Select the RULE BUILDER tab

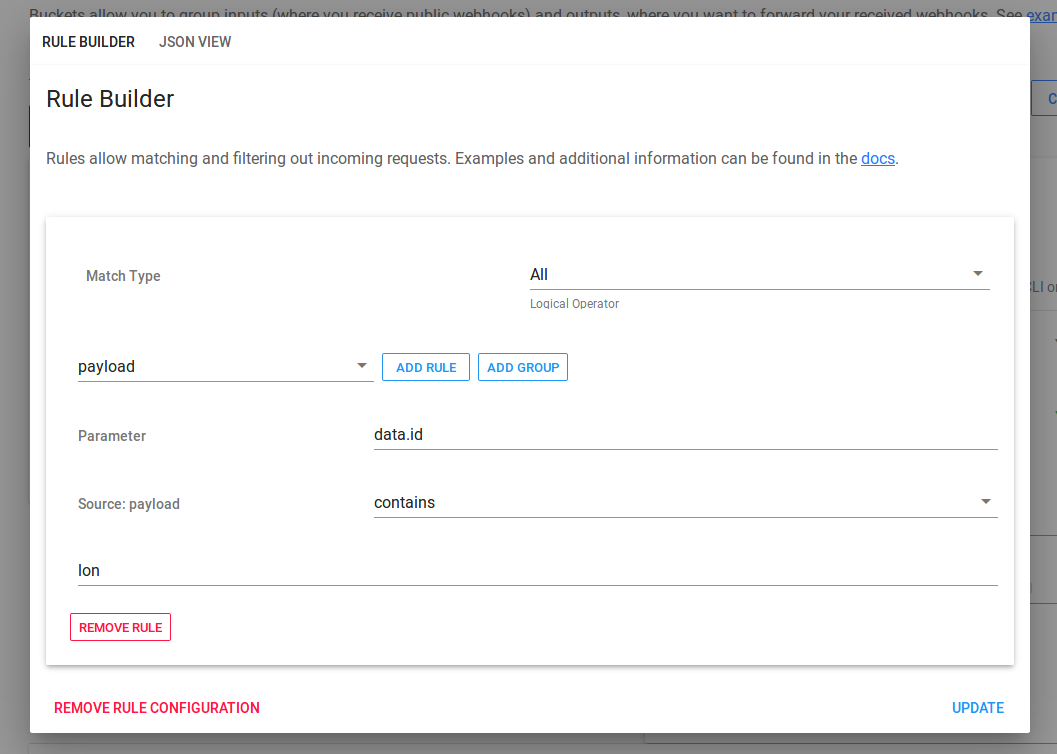click(x=88, y=41)
